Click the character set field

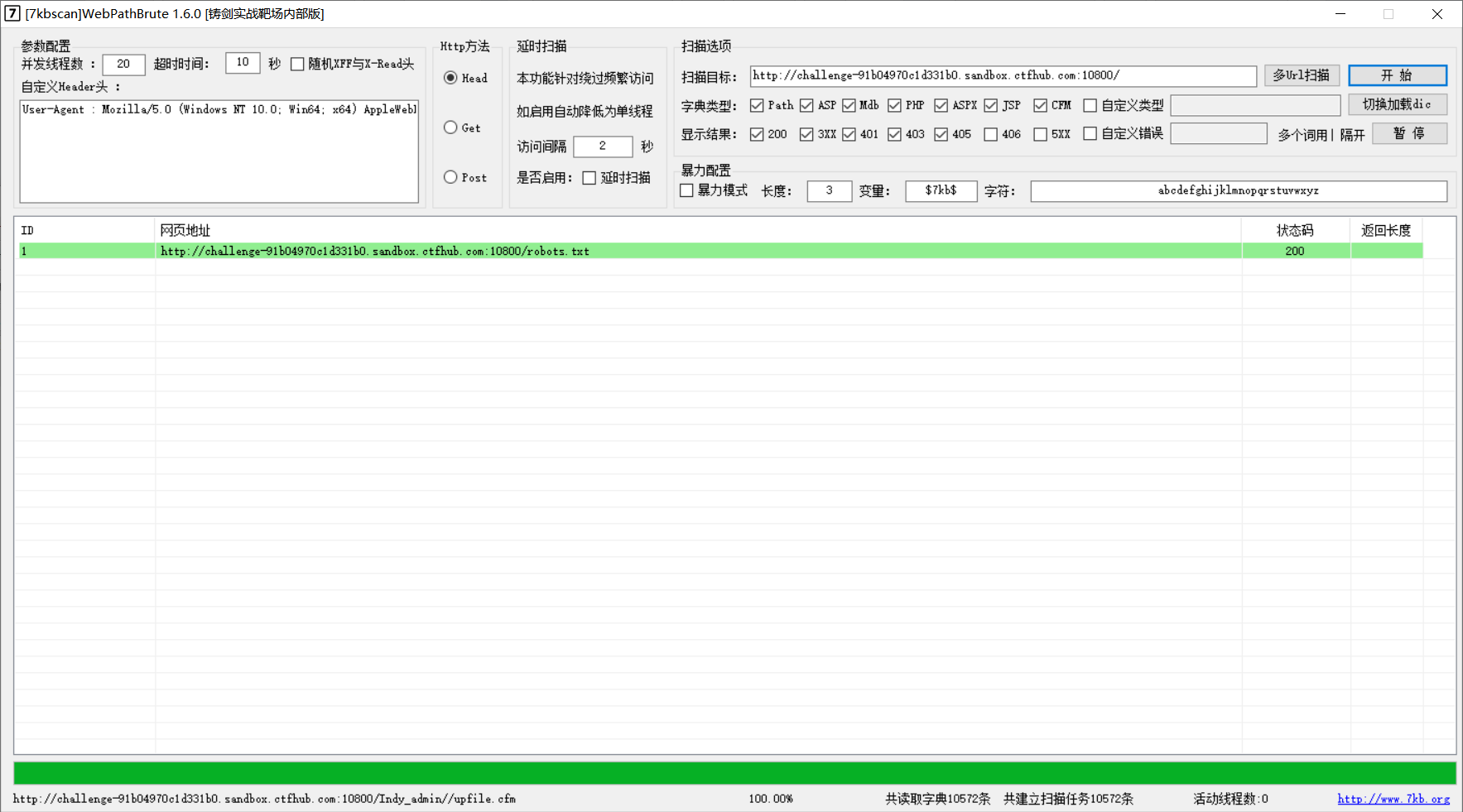pos(1239,191)
